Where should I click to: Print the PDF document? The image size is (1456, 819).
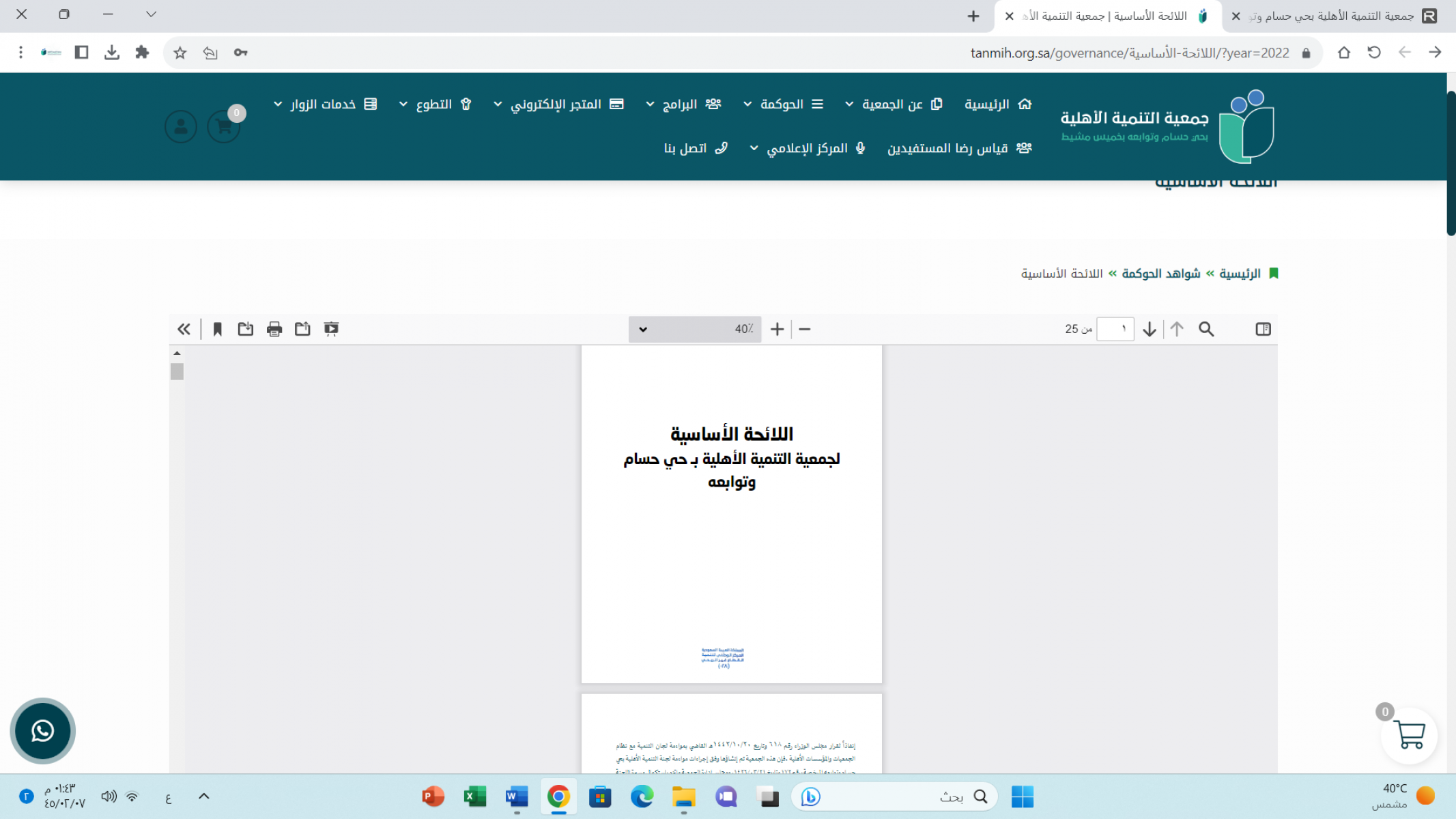[x=274, y=329]
